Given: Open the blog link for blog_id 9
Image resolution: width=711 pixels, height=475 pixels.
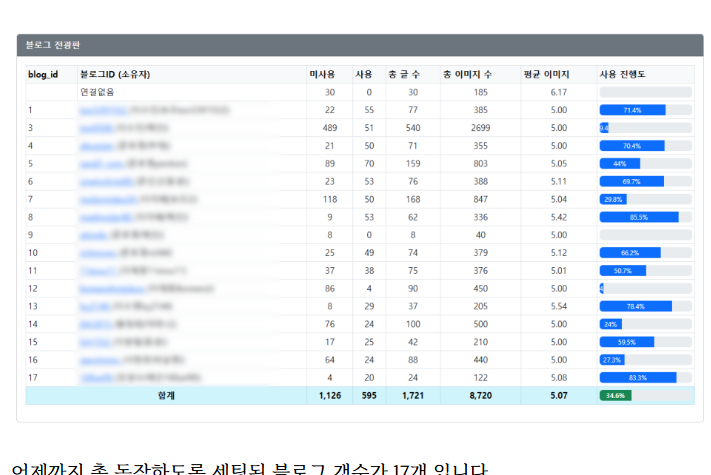Looking at the screenshot, I should click(94, 235).
